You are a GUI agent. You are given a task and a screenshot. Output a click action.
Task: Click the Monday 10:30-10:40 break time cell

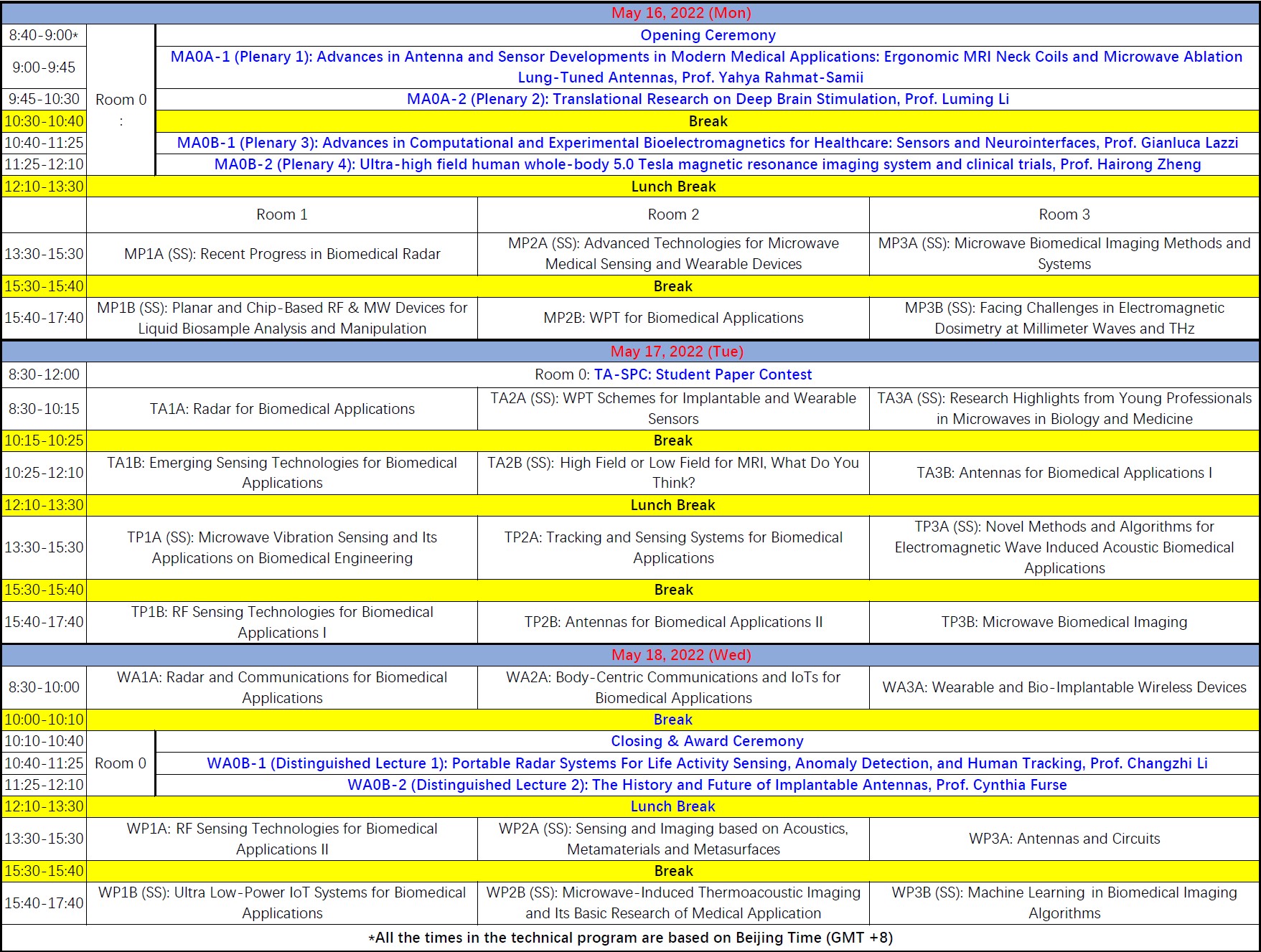(44, 121)
